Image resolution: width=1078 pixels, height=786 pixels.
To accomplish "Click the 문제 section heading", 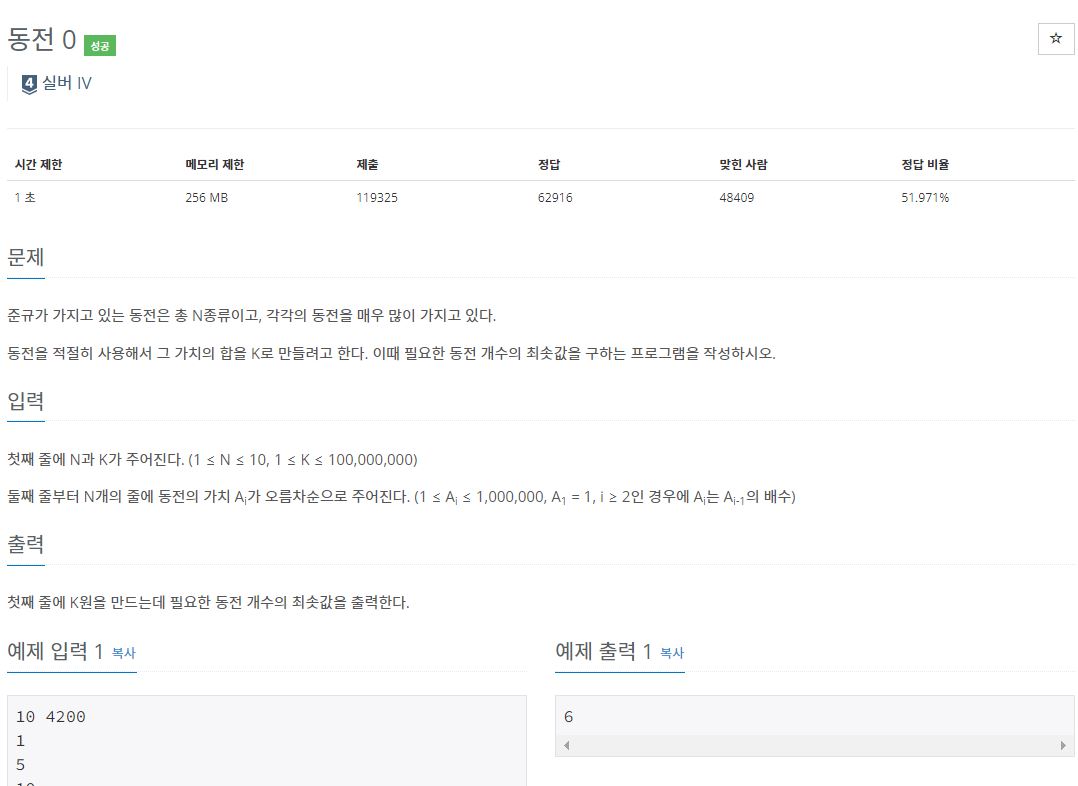I will pos(25,257).
